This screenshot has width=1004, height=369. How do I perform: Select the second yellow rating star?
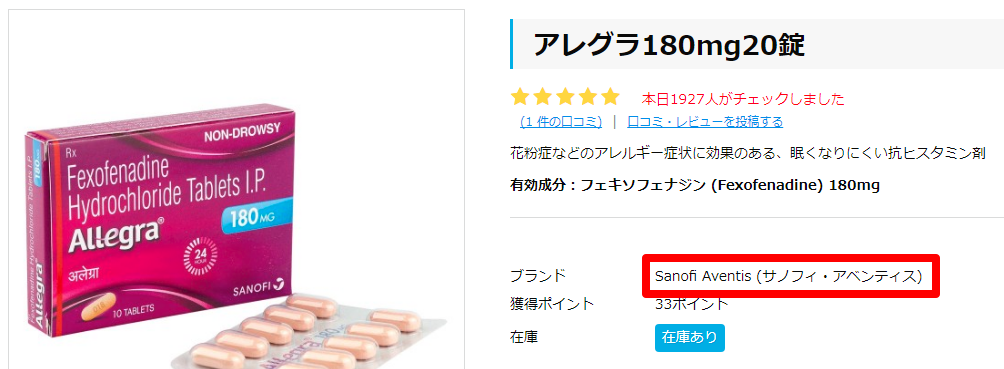point(543,97)
